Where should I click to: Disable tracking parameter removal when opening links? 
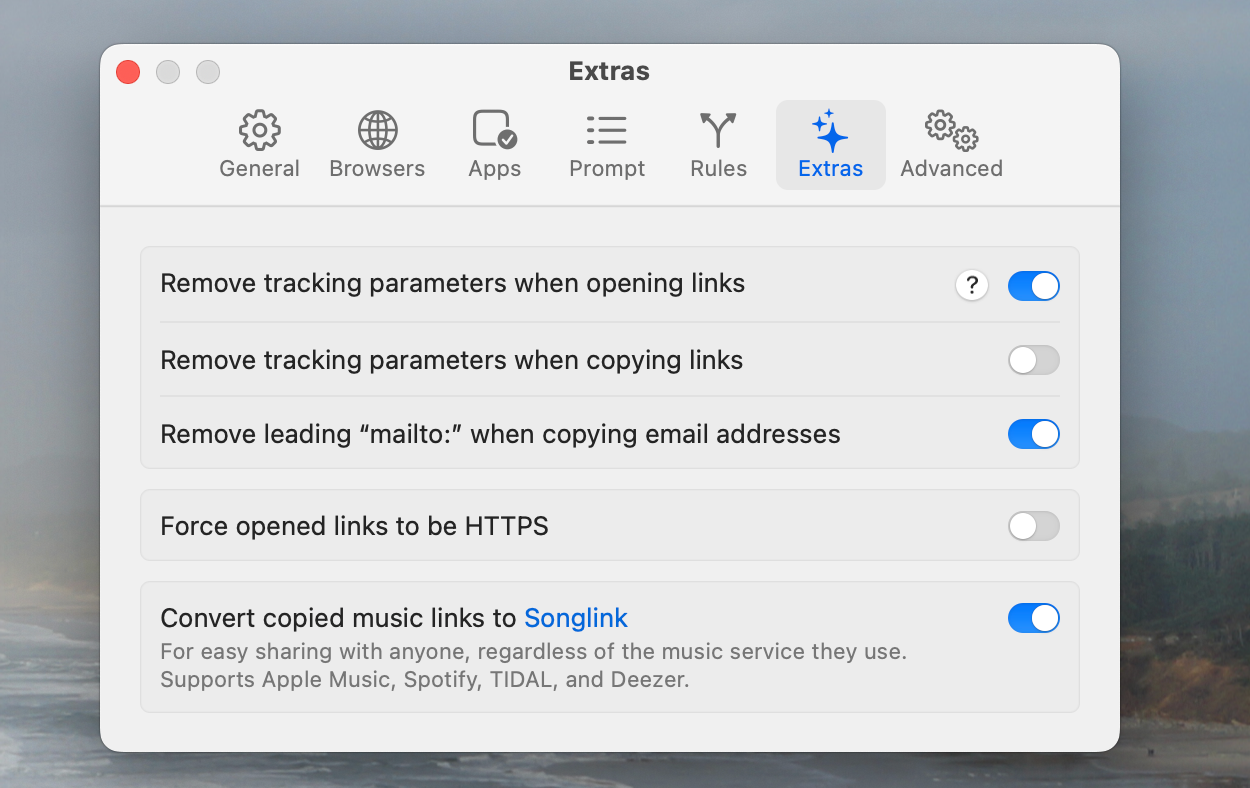pyautogui.click(x=1033, y=286)
